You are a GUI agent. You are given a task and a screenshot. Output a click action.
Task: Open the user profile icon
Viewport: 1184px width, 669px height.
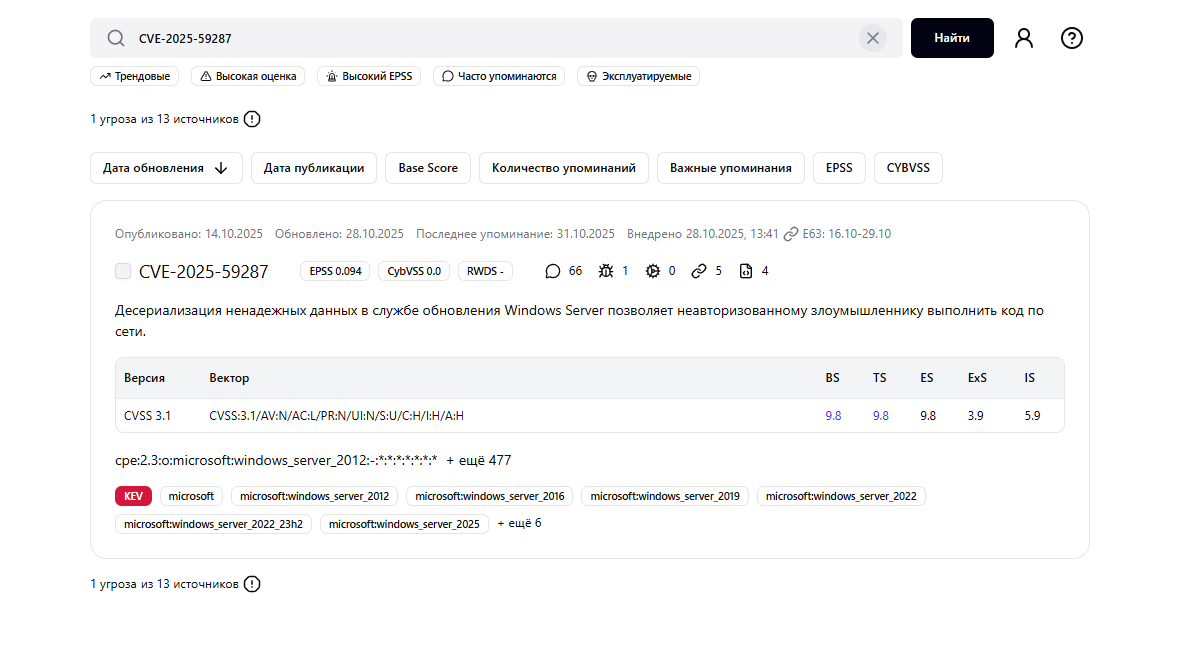[1023, 37]
